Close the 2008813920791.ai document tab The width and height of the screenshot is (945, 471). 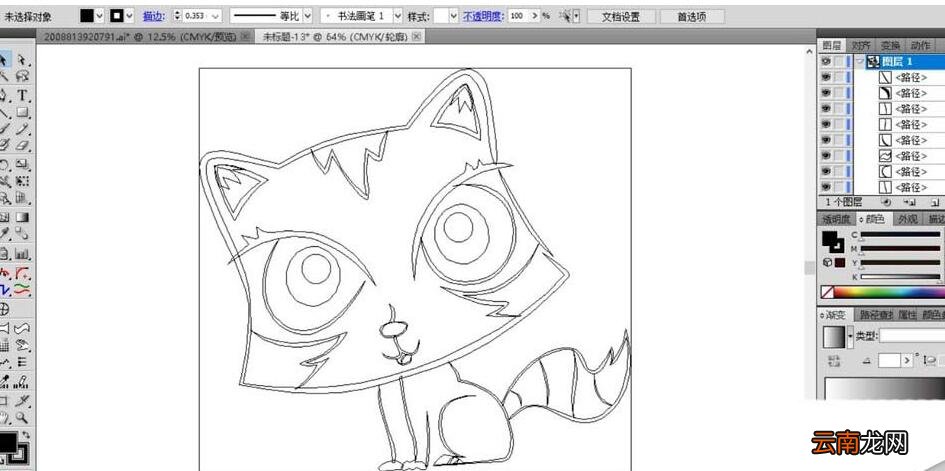pyautogui.click(x=245, y=37)
